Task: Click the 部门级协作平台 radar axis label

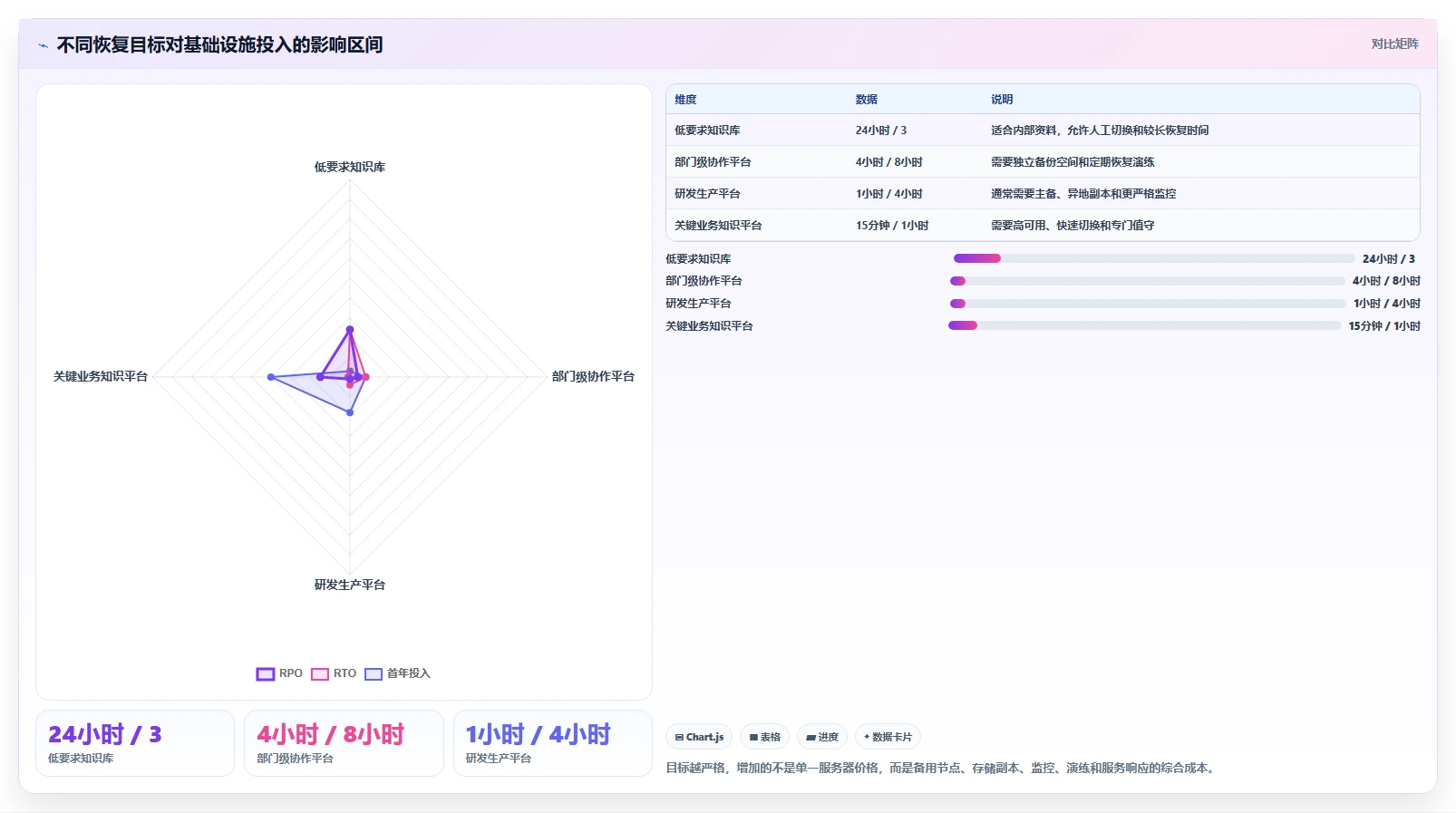Action: click(x=593, y=376)
